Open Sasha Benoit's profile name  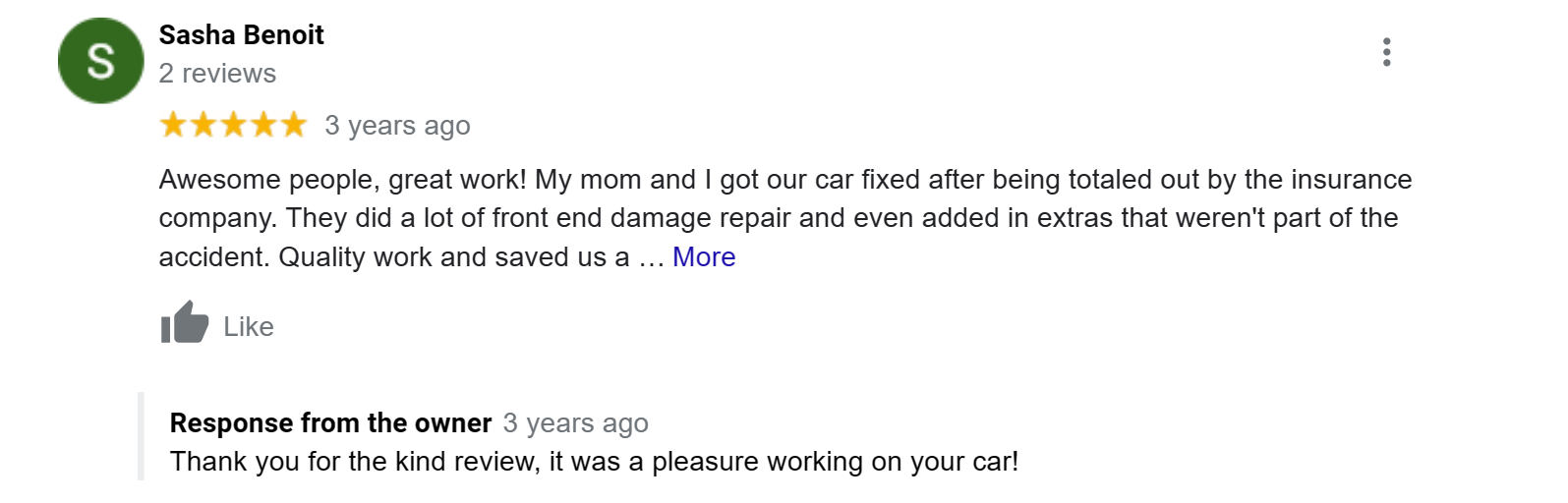[x=241, y=35]
